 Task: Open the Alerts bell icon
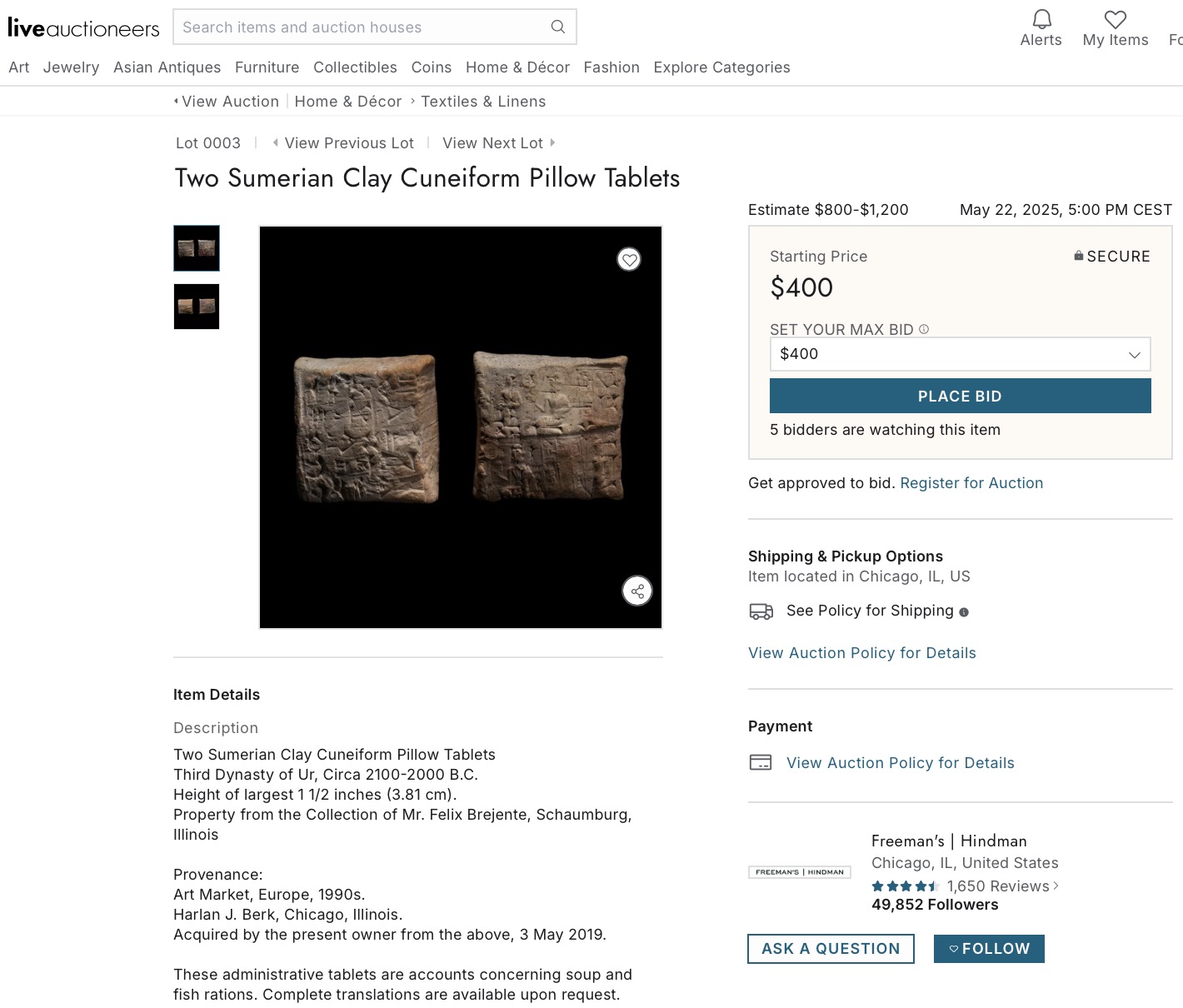coord(1041,20)
